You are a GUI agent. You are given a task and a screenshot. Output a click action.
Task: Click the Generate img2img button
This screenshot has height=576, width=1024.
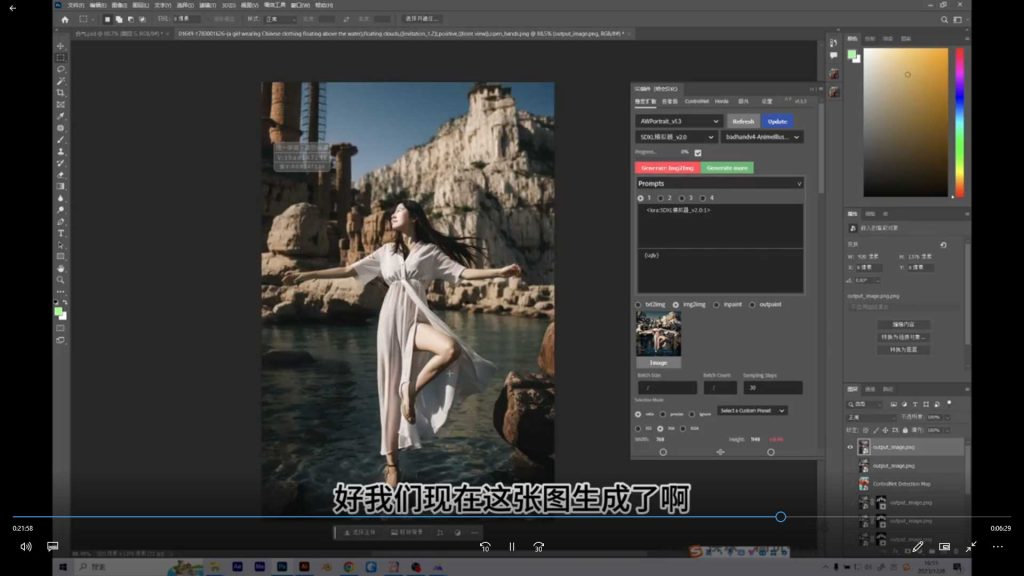click(669, 166)
